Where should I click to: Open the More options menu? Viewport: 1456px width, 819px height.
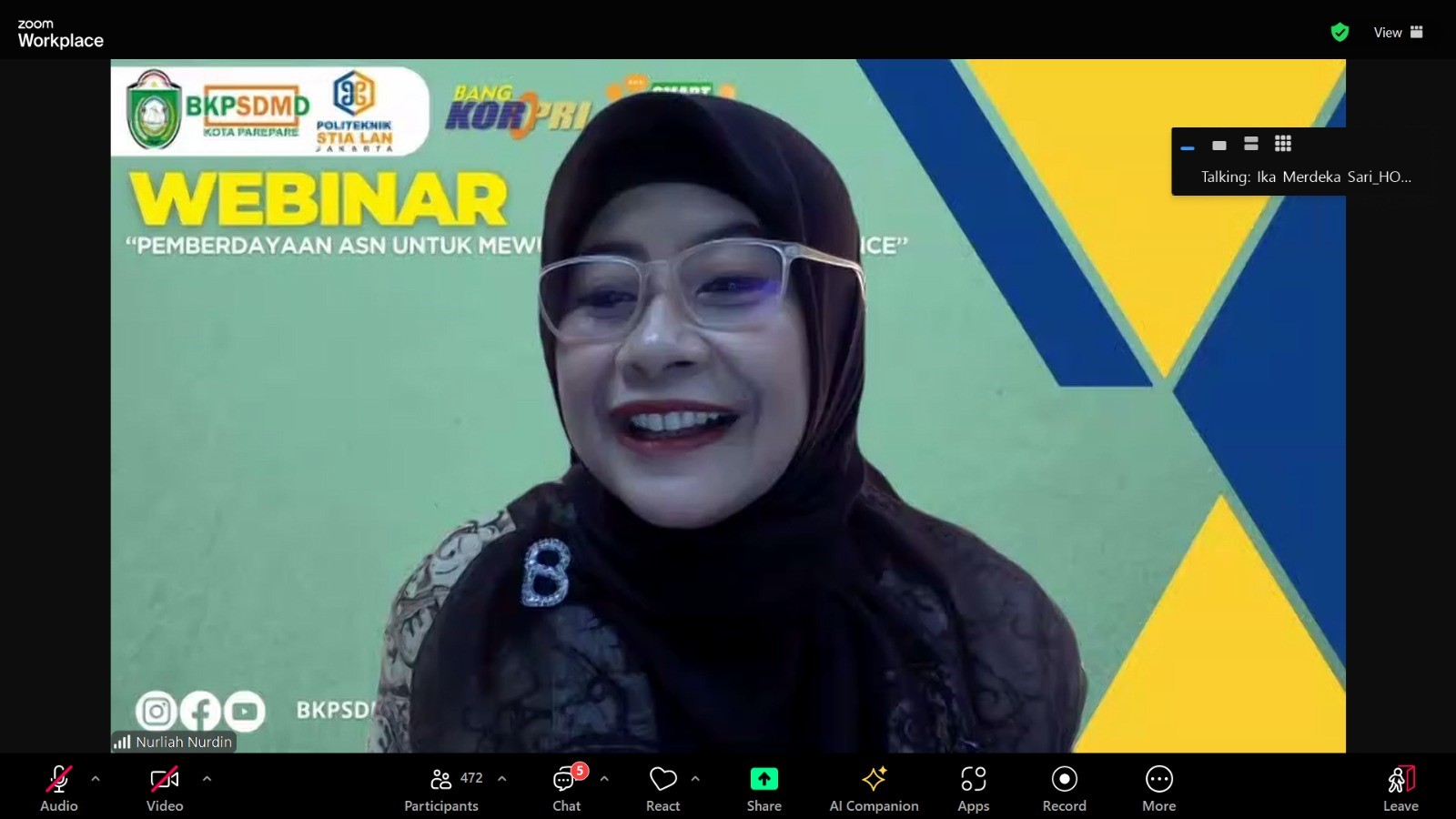[1158, 788]
